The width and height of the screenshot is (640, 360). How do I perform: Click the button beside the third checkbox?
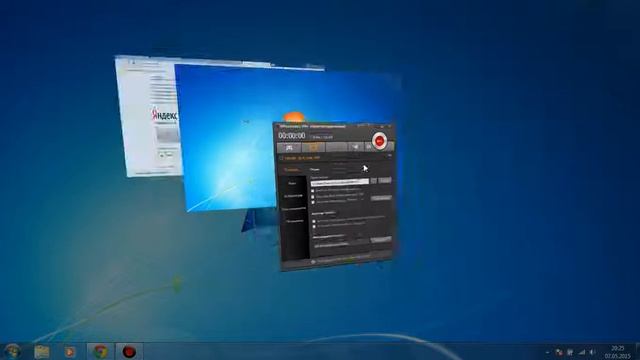coord(381,198)
